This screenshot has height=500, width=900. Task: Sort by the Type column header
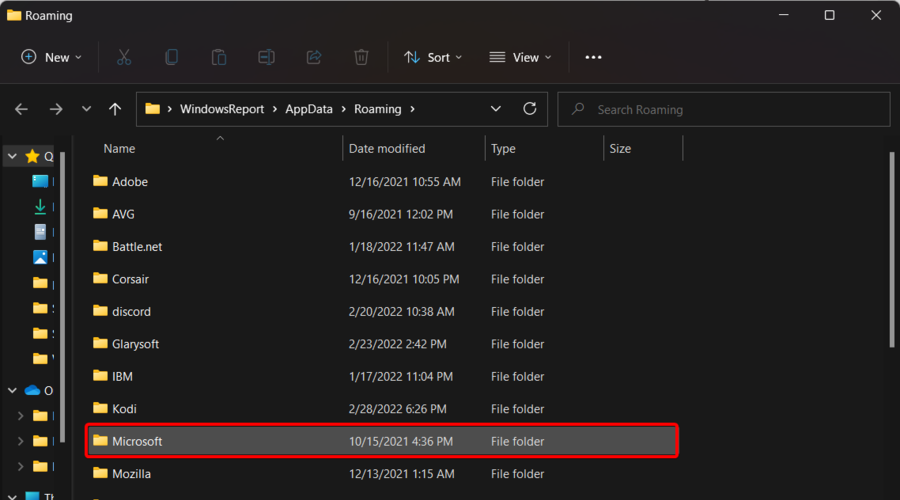503,149
